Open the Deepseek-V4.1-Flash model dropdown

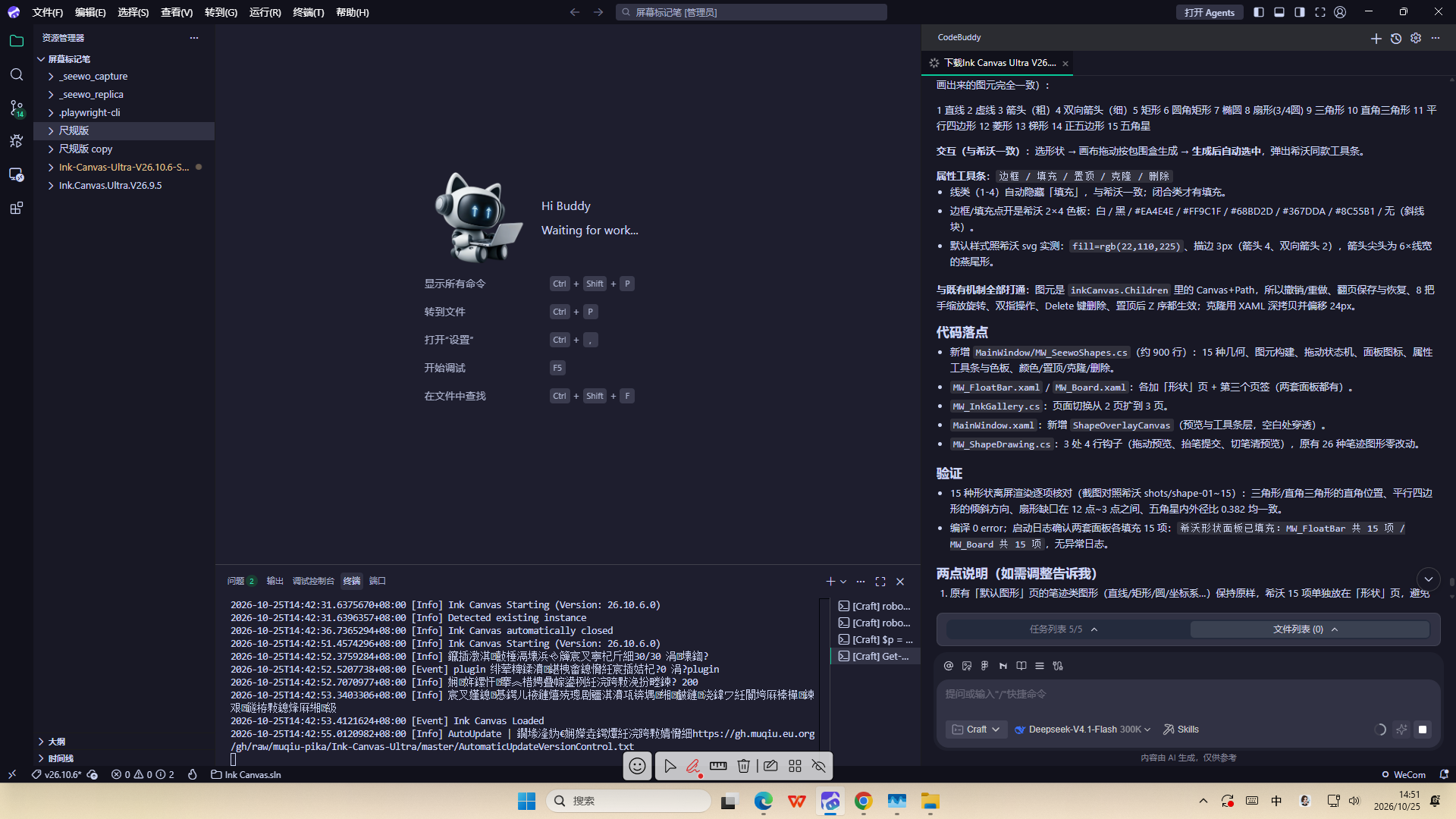[x=1082, y=730]
